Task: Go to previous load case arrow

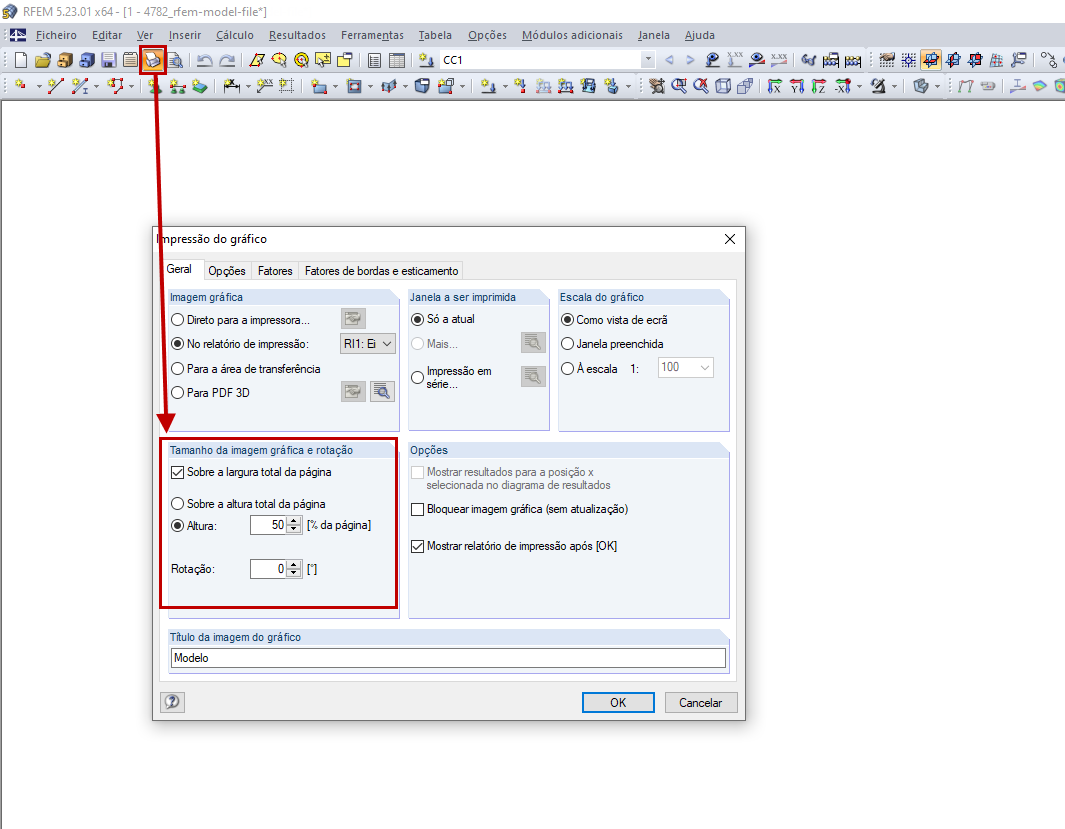Action: (x=669, y=60)
